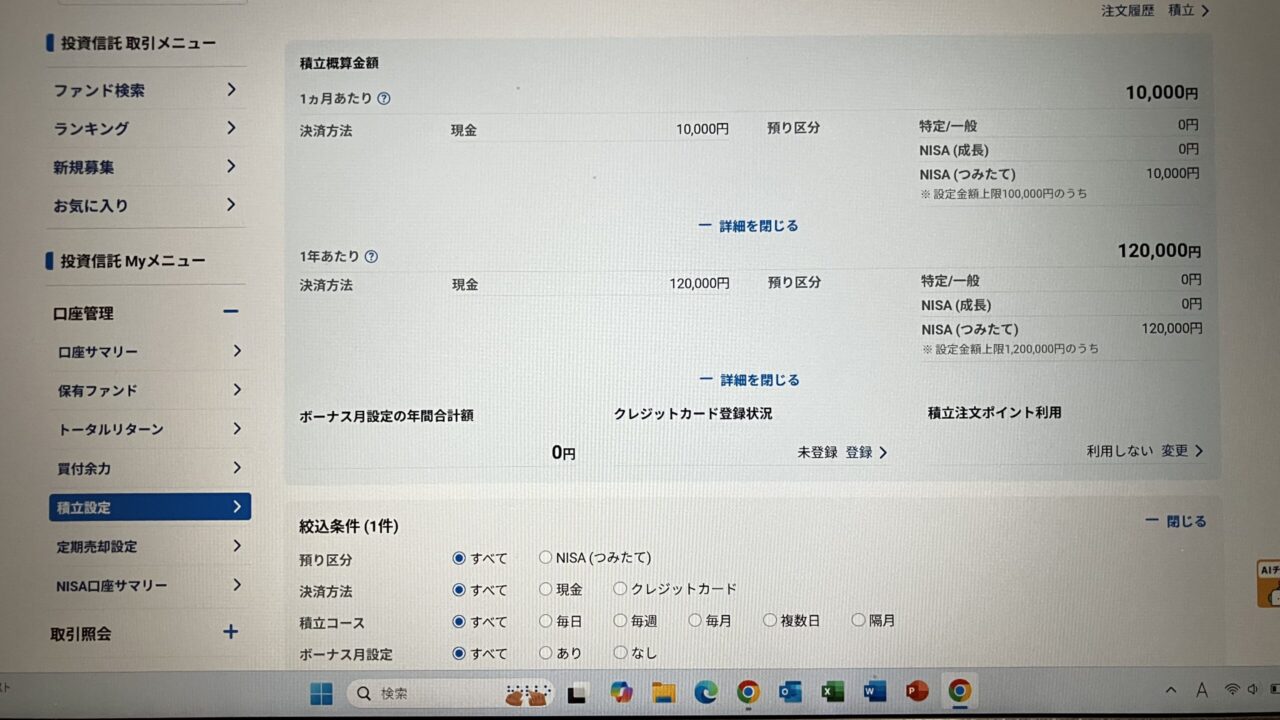Image resolution: width=1280 pixels, height=720 pixels.
Task: Open Outlook from the taskbar
Action: coord(790,692)
